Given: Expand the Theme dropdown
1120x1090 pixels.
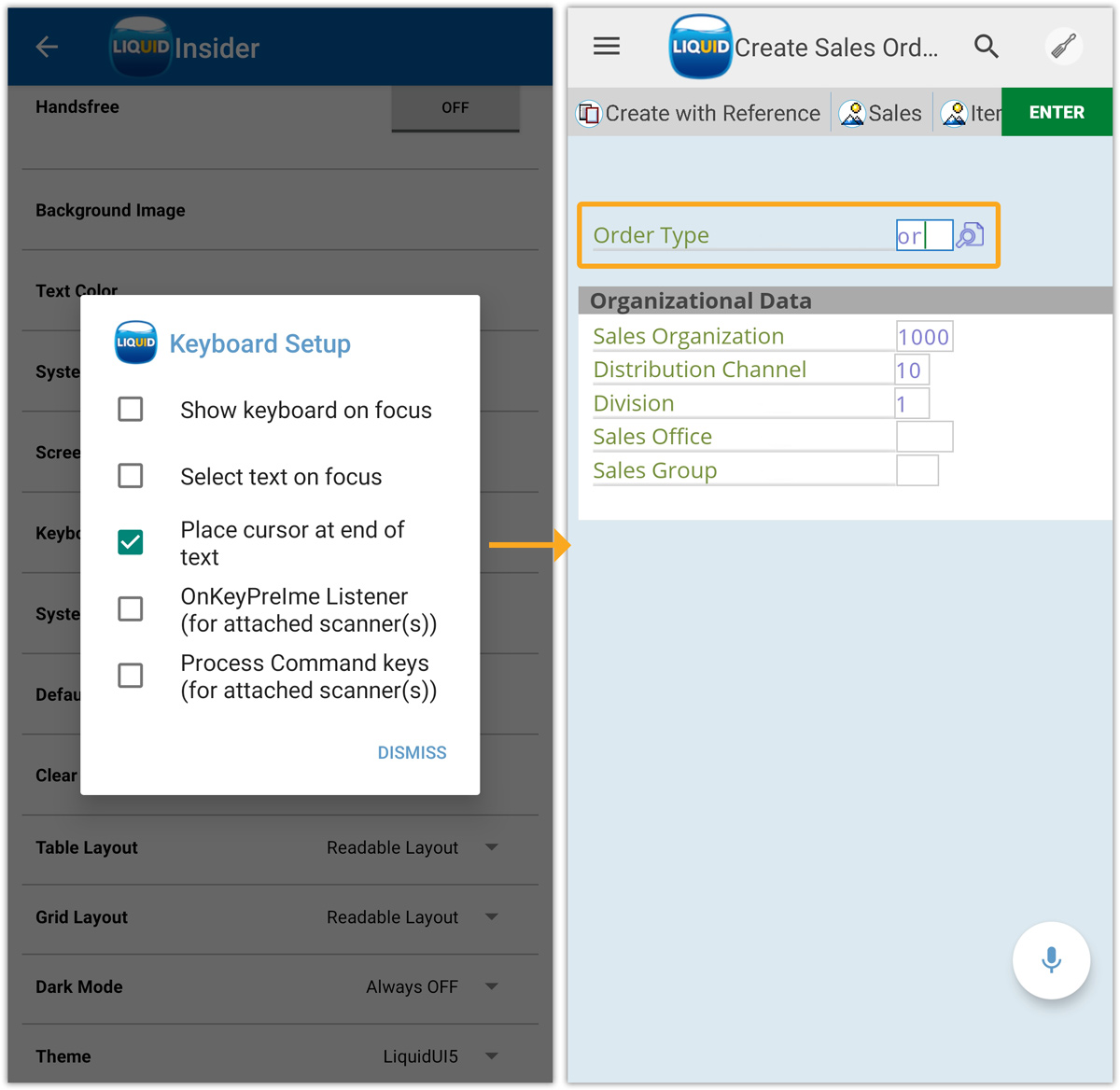Looking at the screenshot, I should click(x=491, y=1056).
